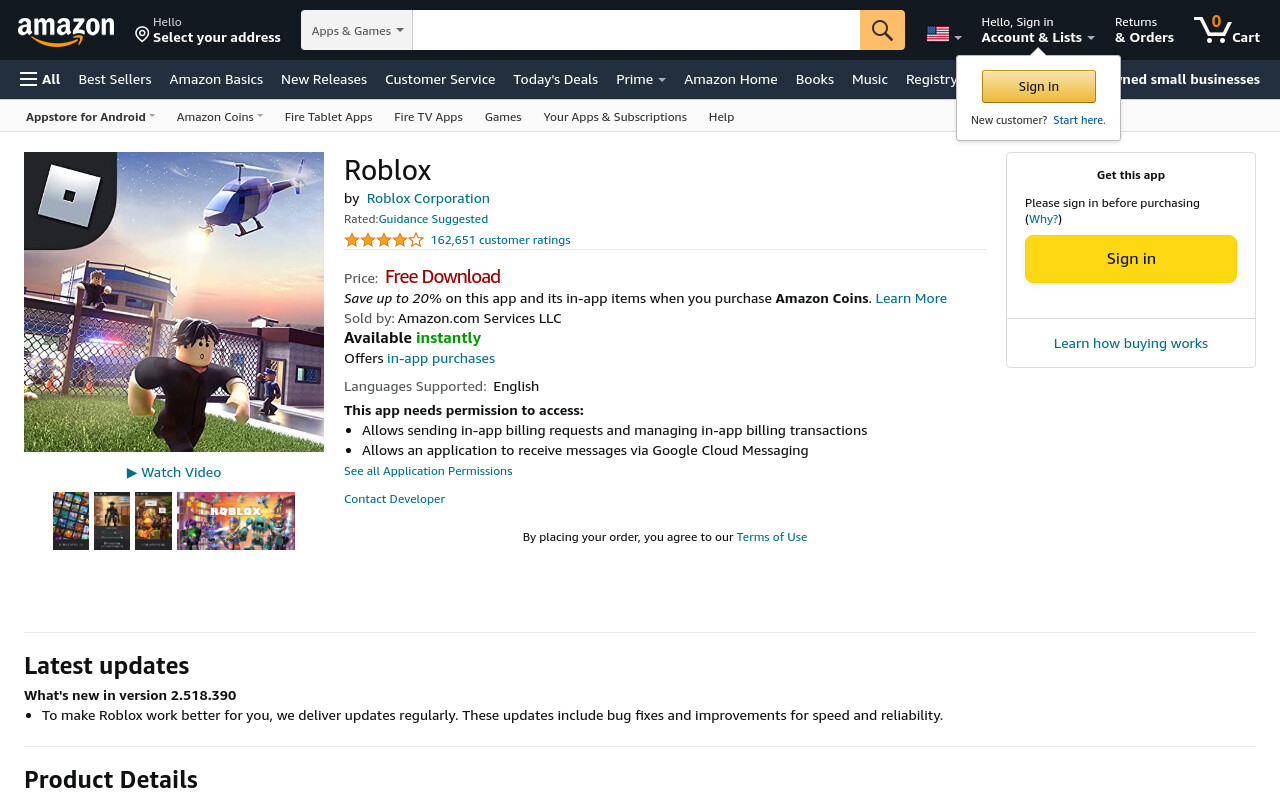Open the Amazon Coins dropdown menu
The image size is (1280, 800).
point(219,117)
